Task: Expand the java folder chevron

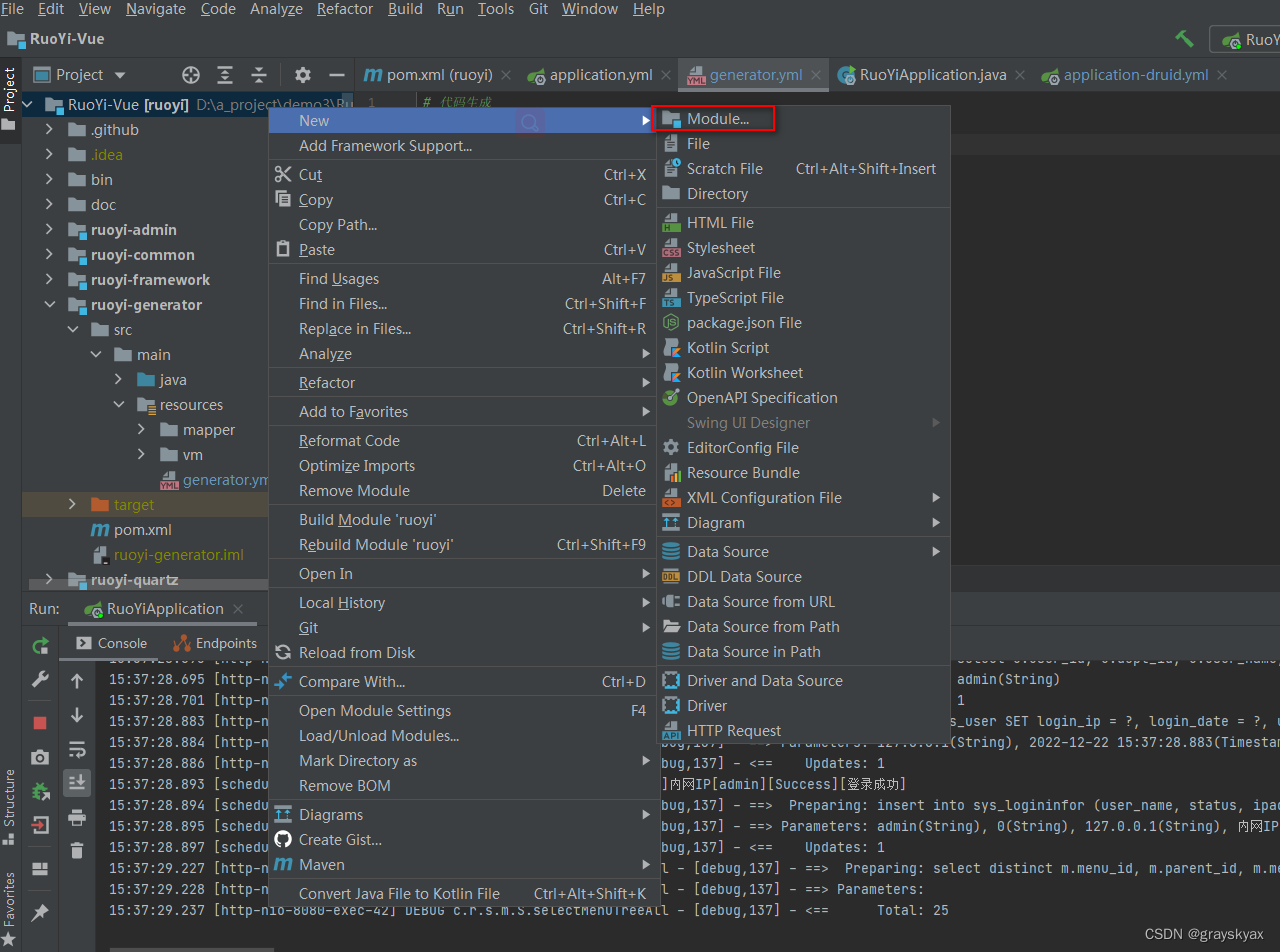Action: click(x=119, y=380)
